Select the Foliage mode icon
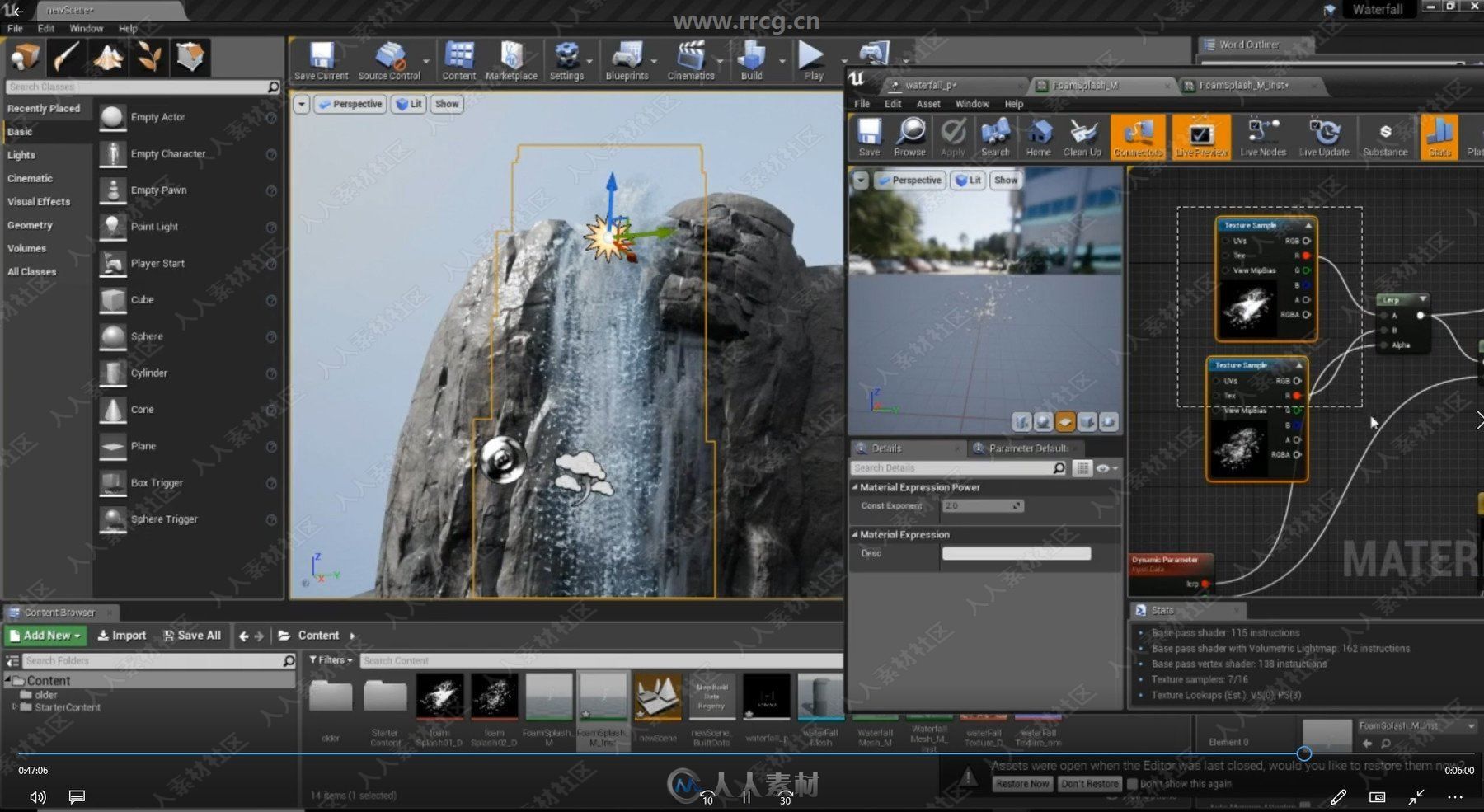The width and height of the screenshot is (1484, 812). point(149,57)
